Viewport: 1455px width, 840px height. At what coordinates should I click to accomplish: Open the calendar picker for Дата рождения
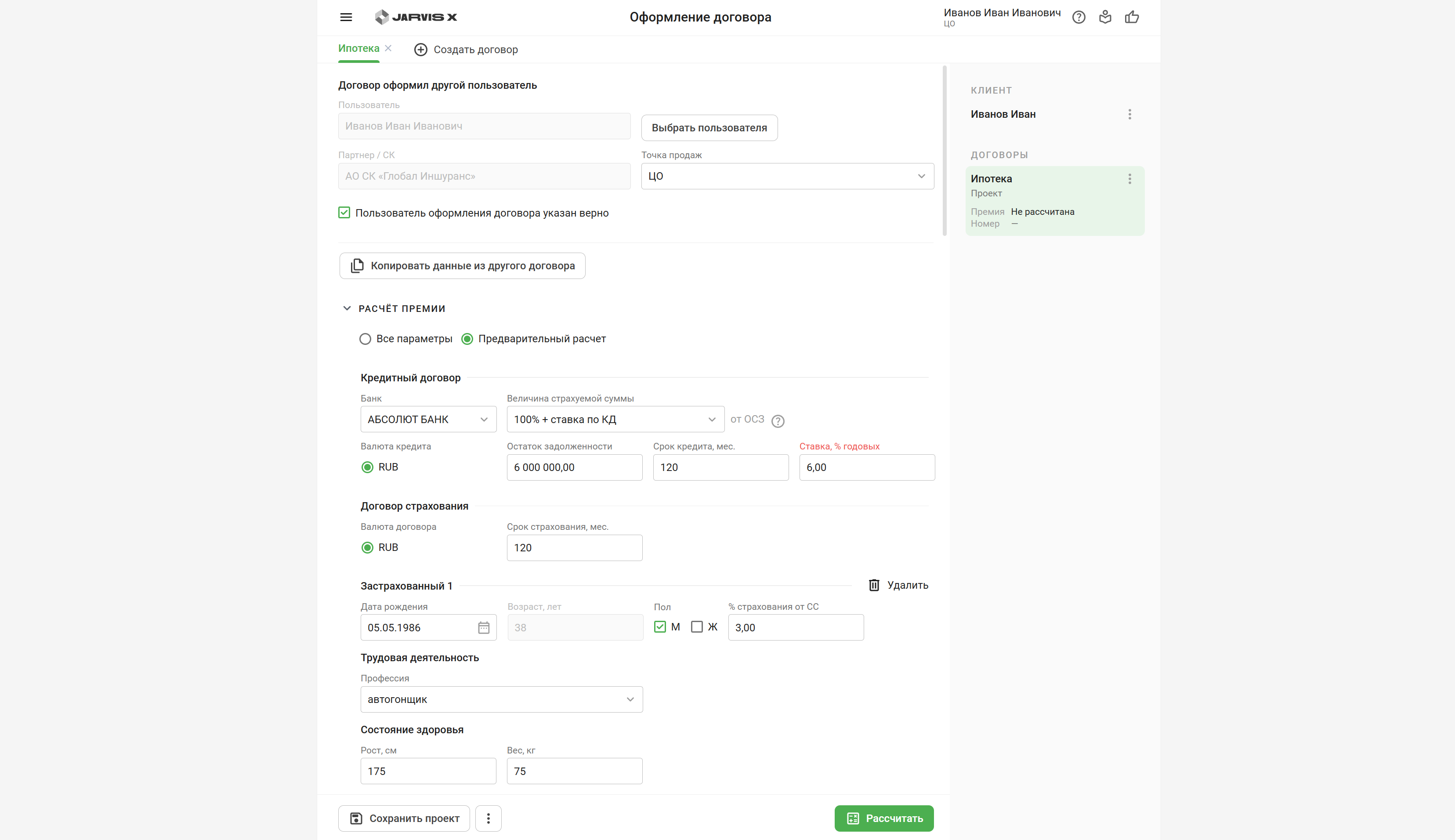point(484,627)
